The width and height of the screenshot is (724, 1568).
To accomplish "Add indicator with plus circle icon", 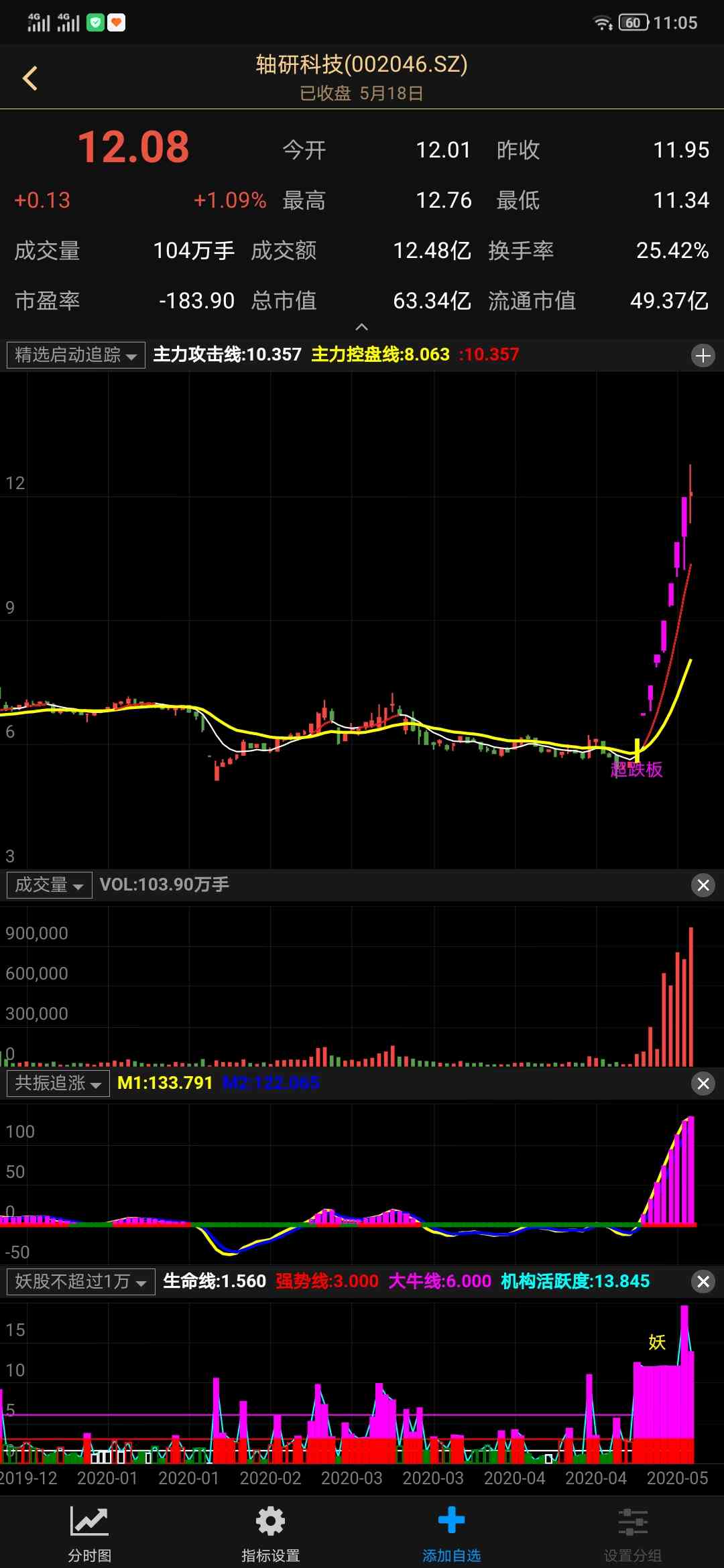I will pyautogui.click(x=703, y=355).
